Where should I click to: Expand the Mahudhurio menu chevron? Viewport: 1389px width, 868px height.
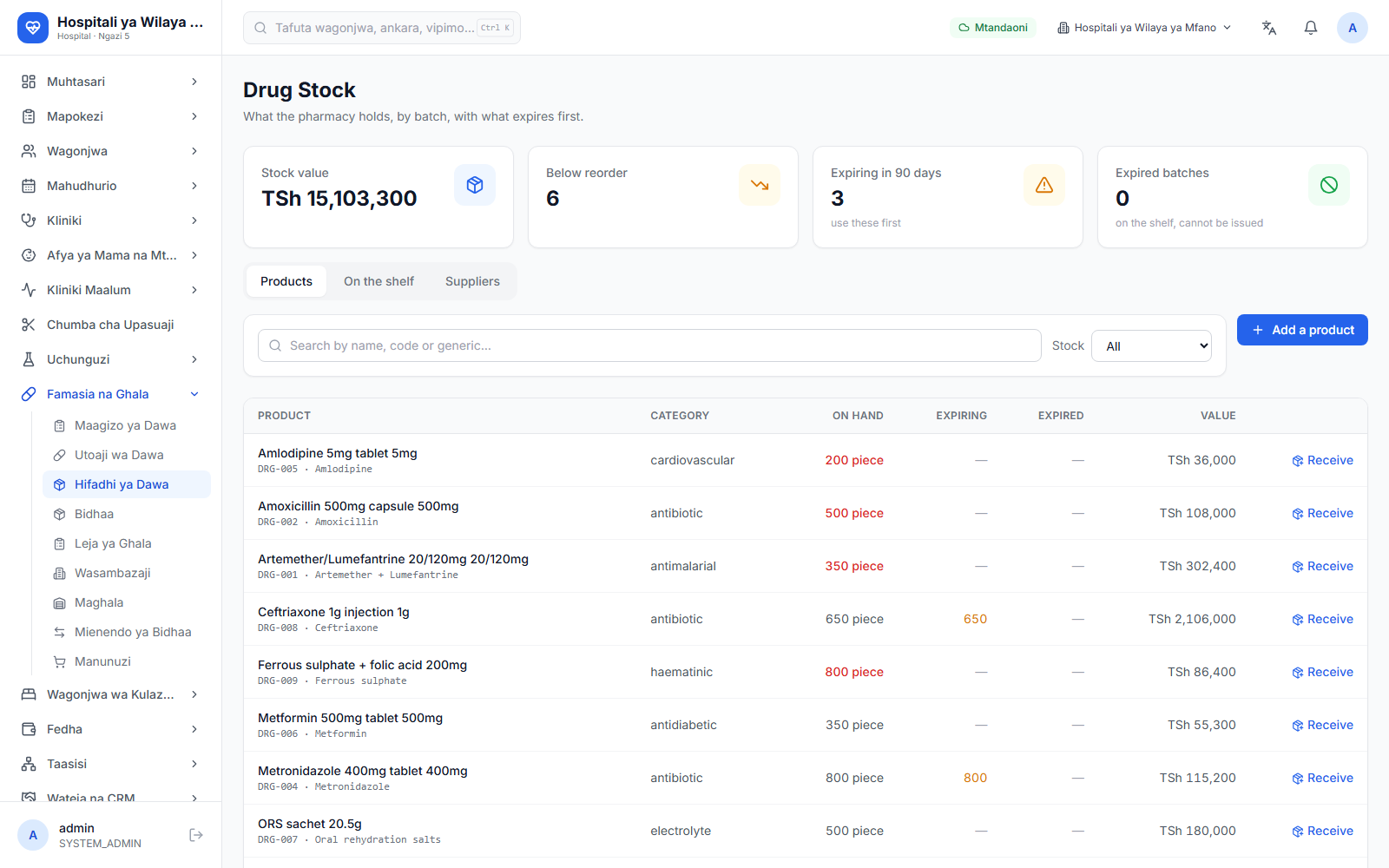point(194,186)
